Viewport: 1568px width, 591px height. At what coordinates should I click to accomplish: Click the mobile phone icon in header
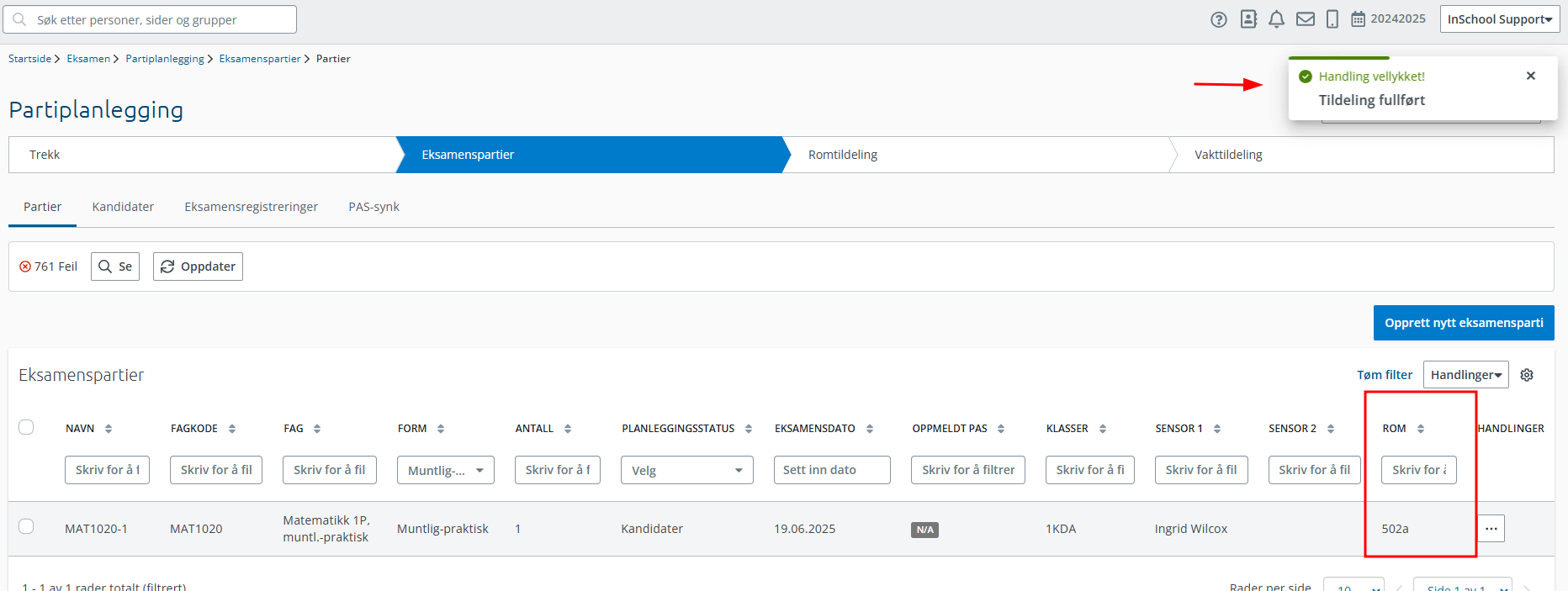(x=1332, y=19)
